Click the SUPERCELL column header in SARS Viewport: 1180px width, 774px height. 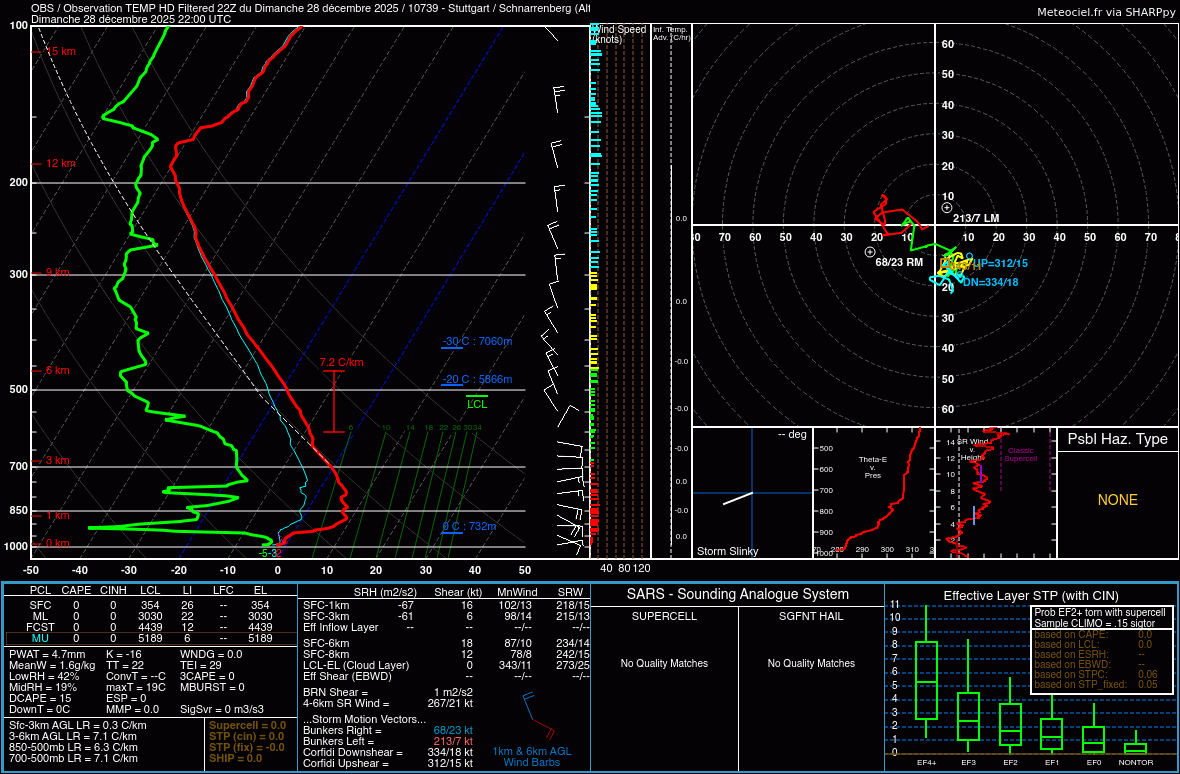(x=664, y=616)
